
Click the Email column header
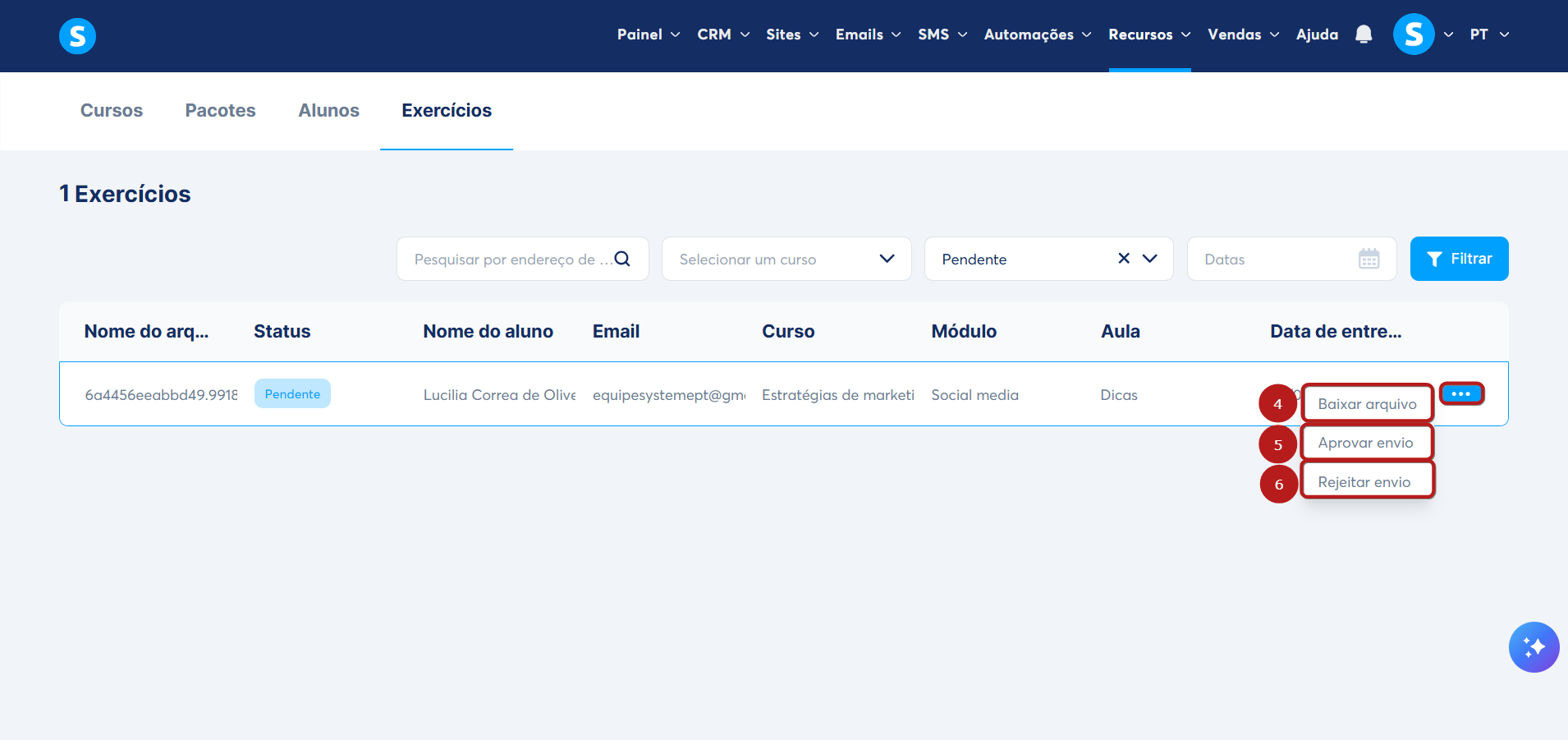click(x=616, y=331)
